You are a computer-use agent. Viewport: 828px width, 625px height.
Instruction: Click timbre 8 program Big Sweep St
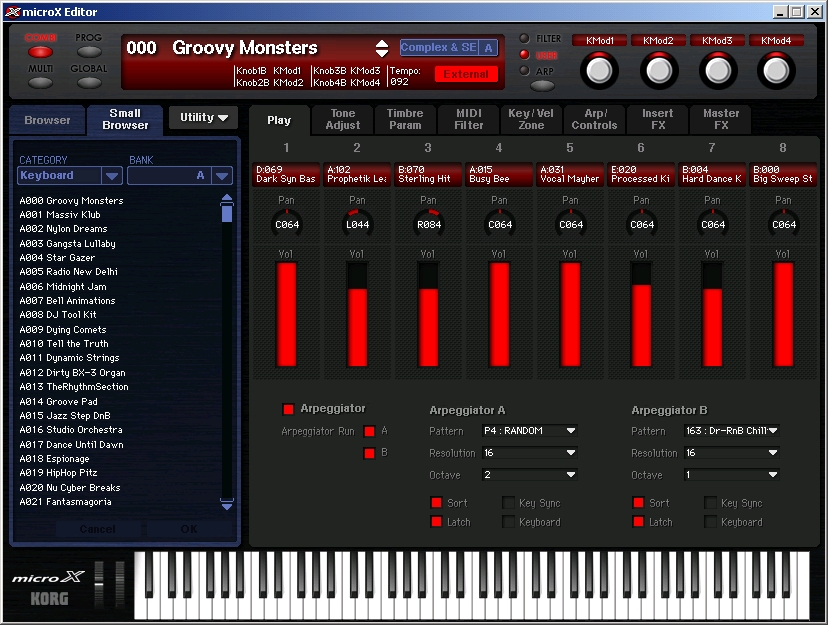click(783, 174)
